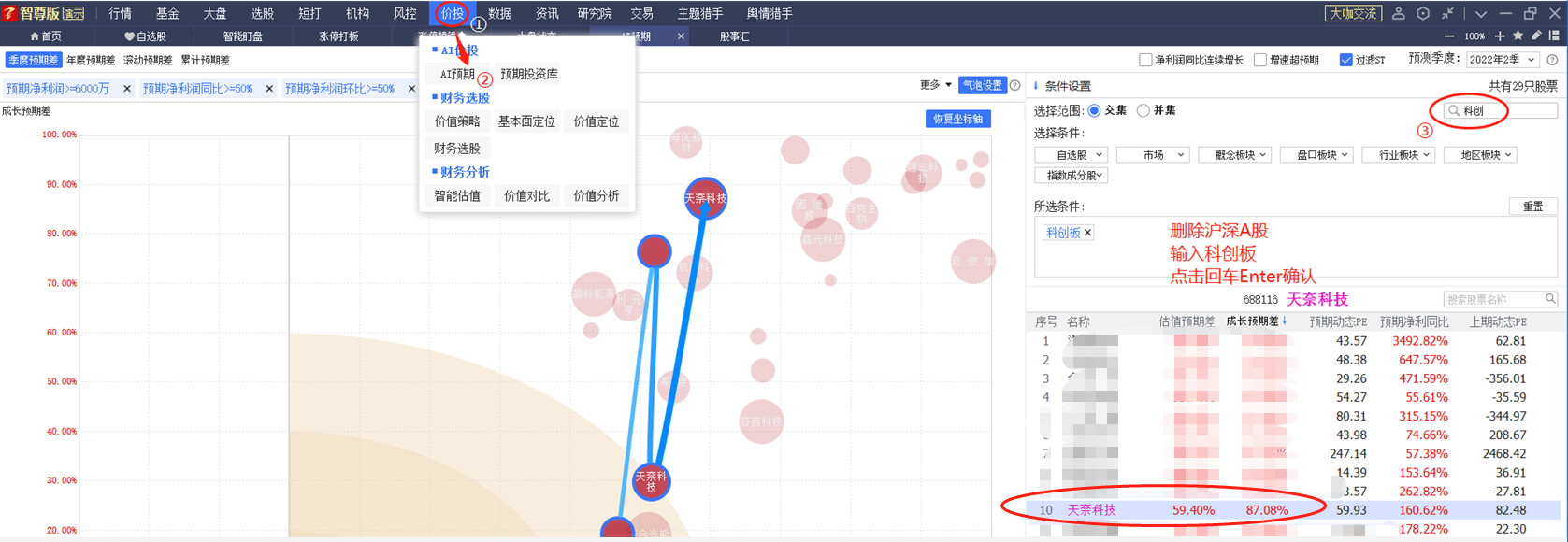Go to 首页 home tab

[45, 36]
